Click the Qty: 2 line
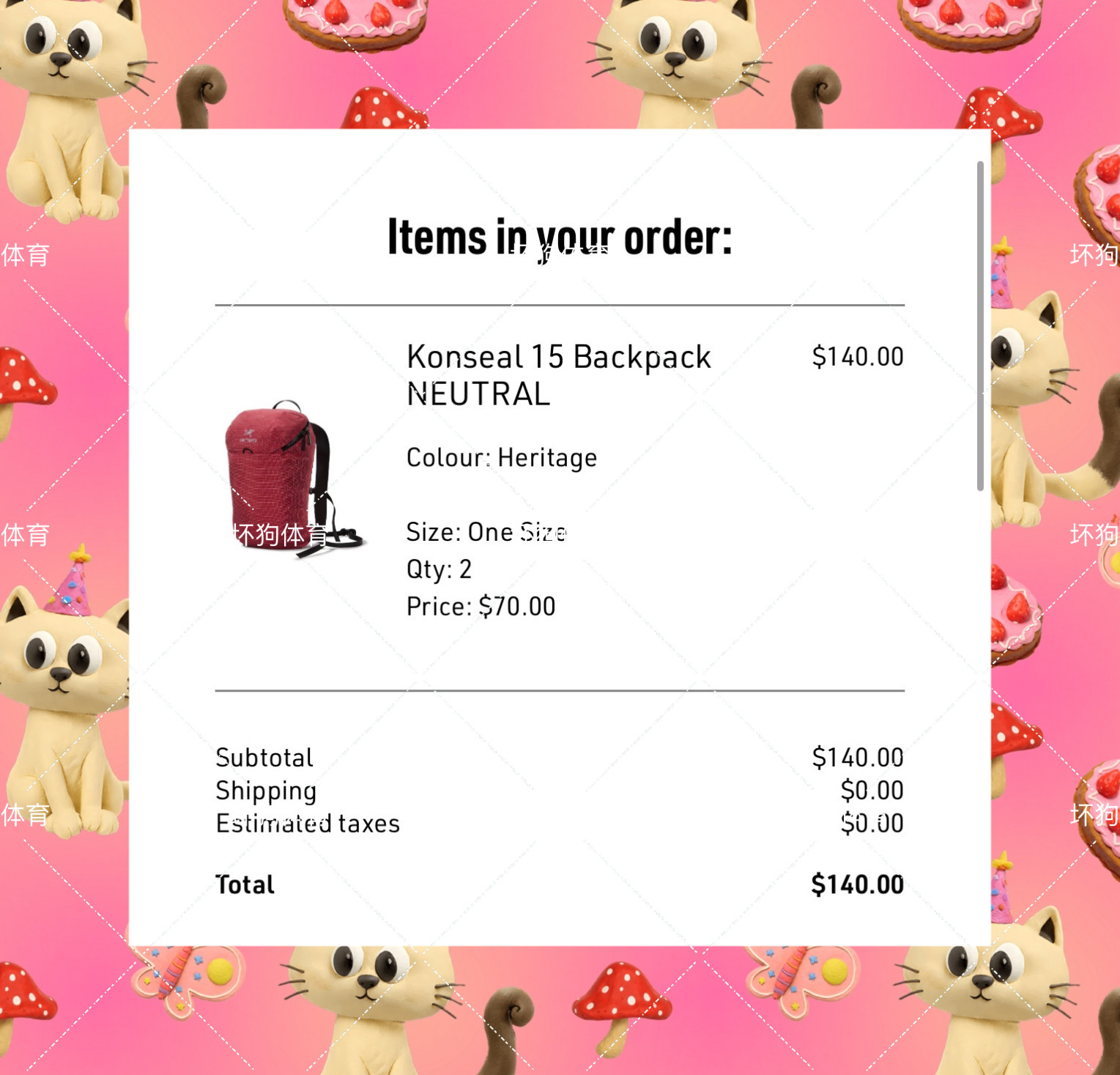This screenshot has width=1120, height=1075. pyautogui.click(x=439, y=569)
